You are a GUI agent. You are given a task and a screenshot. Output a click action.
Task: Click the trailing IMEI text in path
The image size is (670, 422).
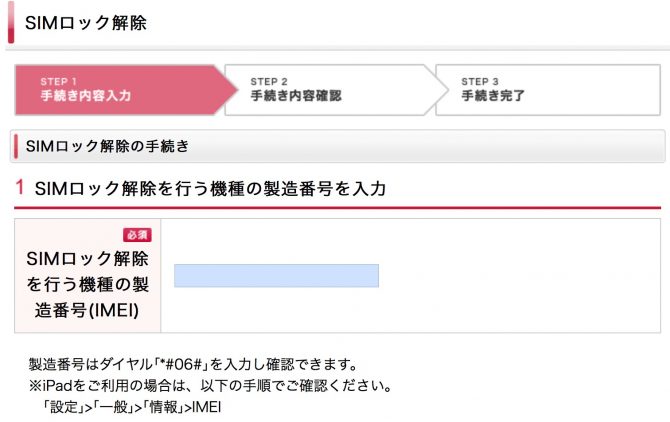(205, 407)
